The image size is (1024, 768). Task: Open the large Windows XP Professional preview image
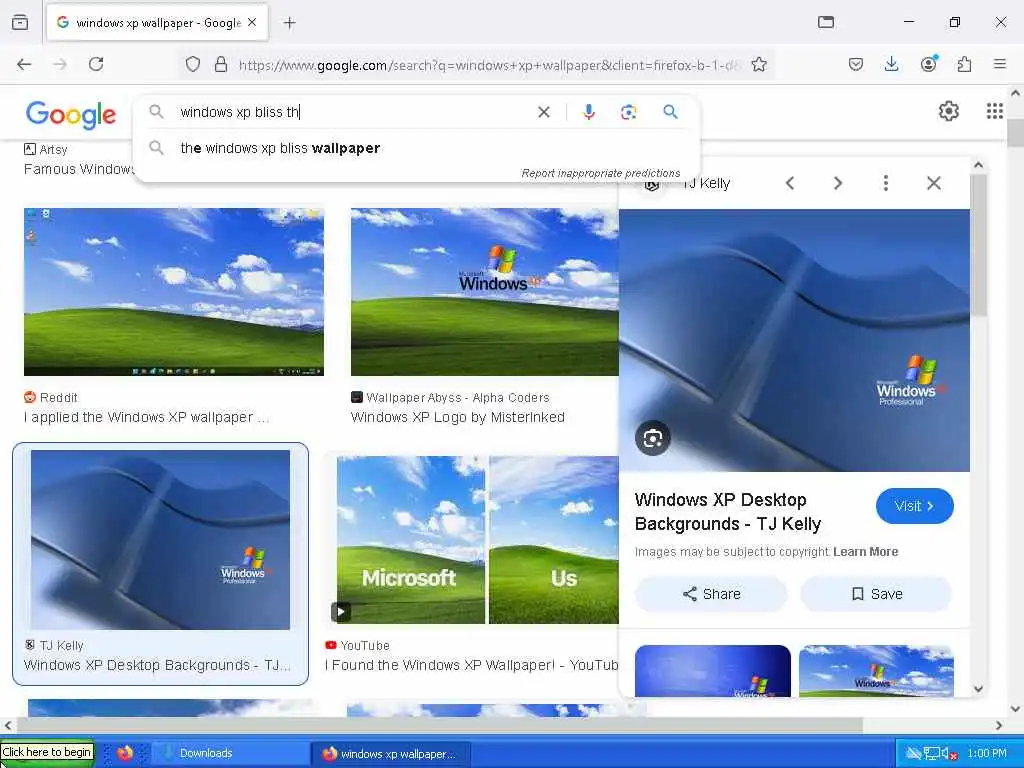tap(794, 340)
